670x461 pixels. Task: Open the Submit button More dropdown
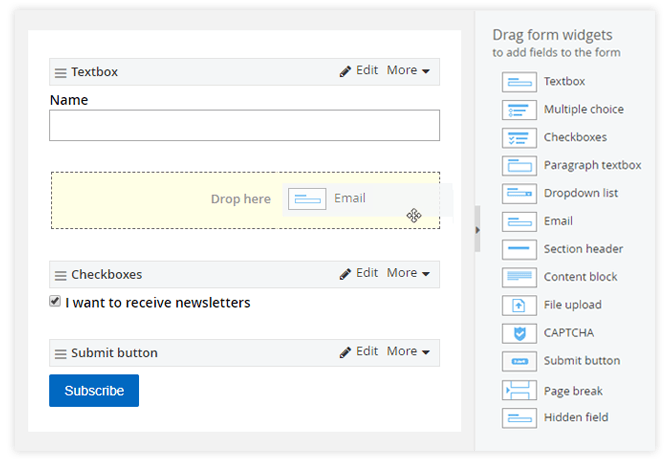point(408,352)
